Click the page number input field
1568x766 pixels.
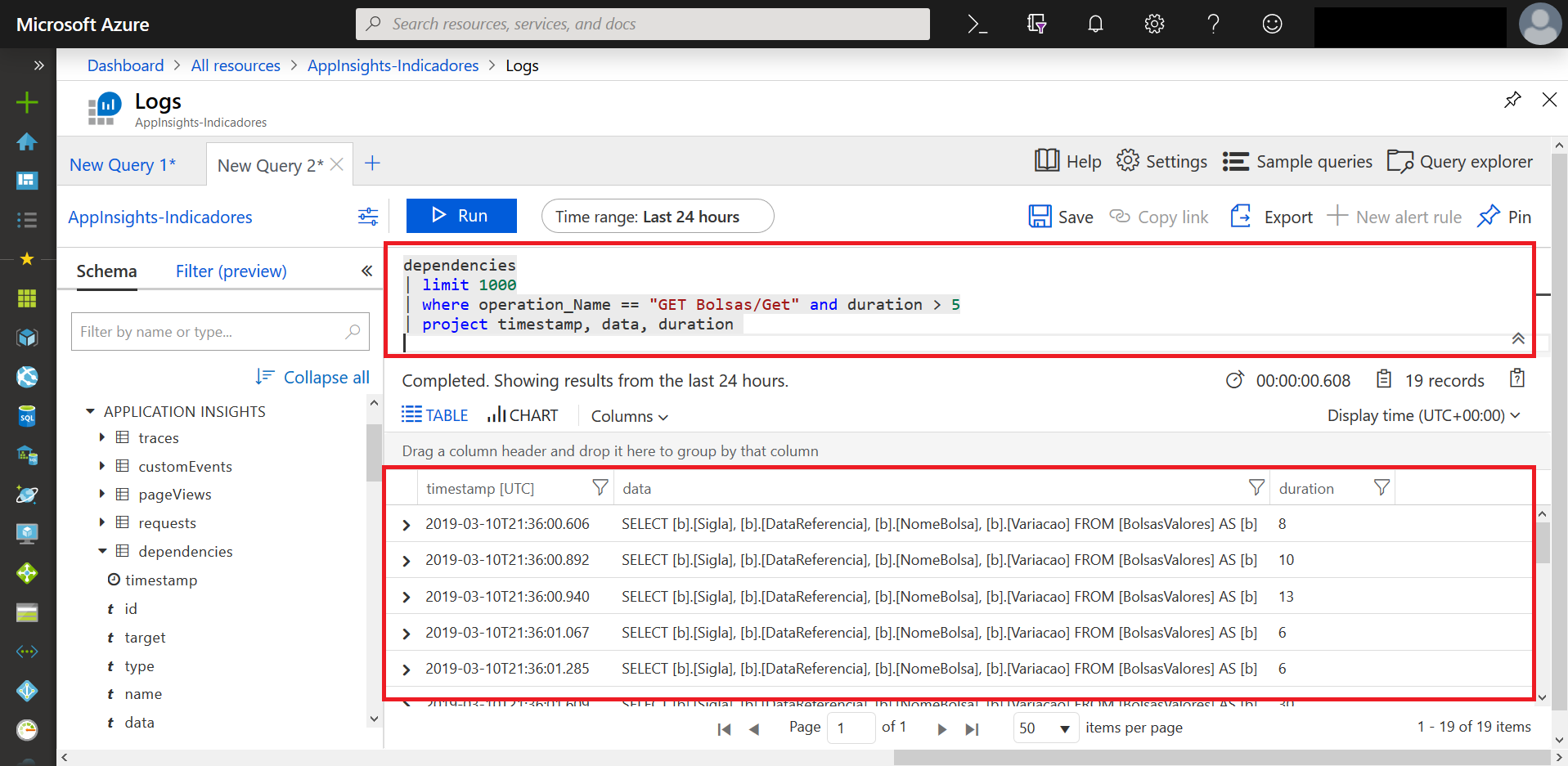click(x=851, y=728)
